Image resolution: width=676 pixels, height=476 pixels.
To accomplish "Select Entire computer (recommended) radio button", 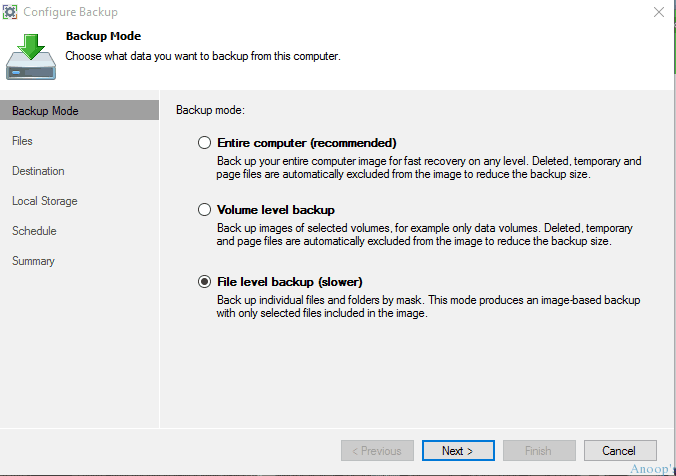I will tap(204, 143).
